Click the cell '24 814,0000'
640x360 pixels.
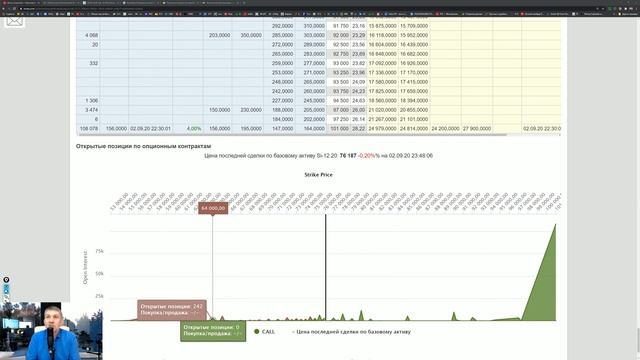point(414,129)
